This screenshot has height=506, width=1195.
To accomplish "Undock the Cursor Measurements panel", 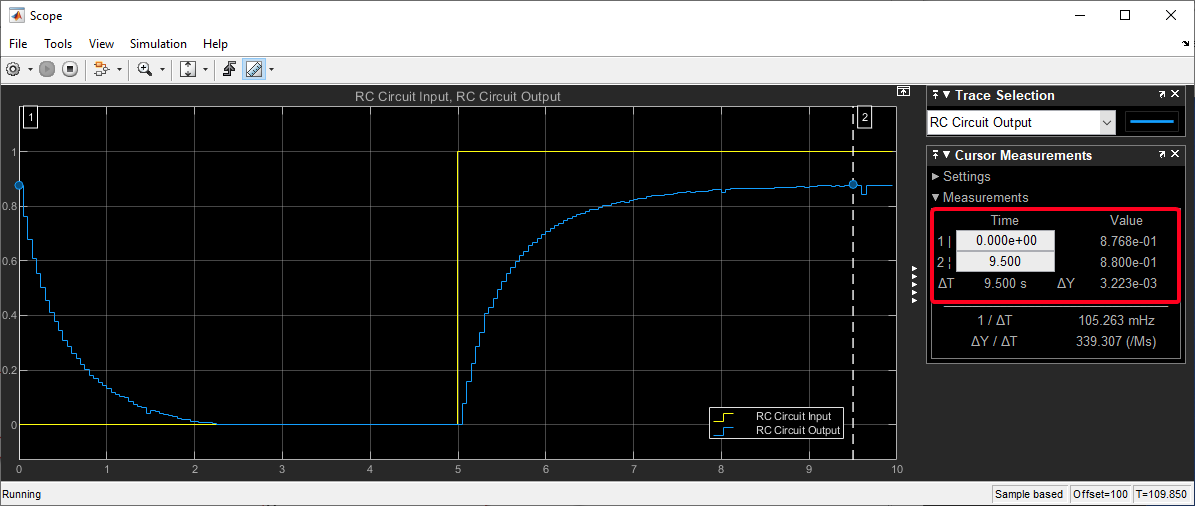I will tap(1163, 155).
